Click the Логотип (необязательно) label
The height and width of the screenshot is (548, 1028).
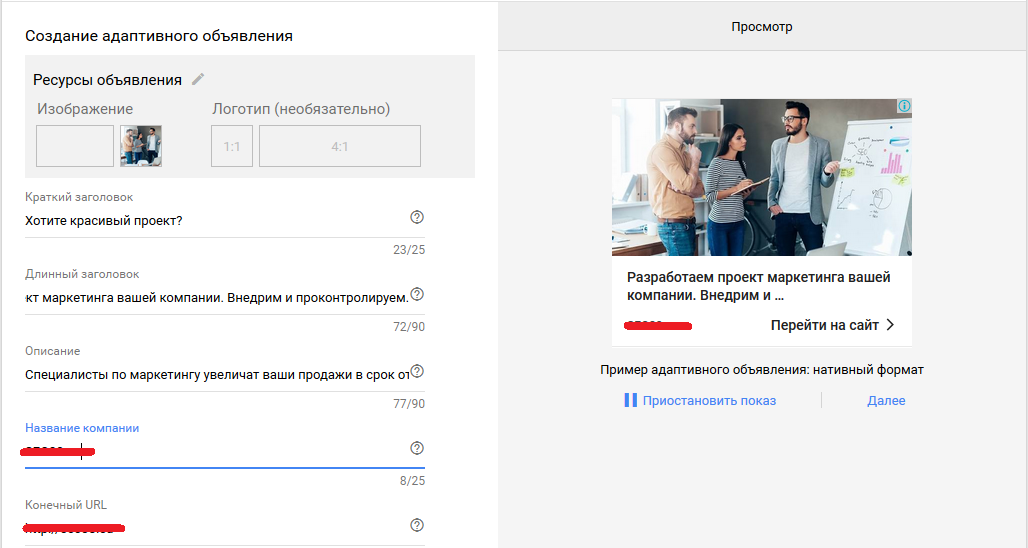pos(301,109)
